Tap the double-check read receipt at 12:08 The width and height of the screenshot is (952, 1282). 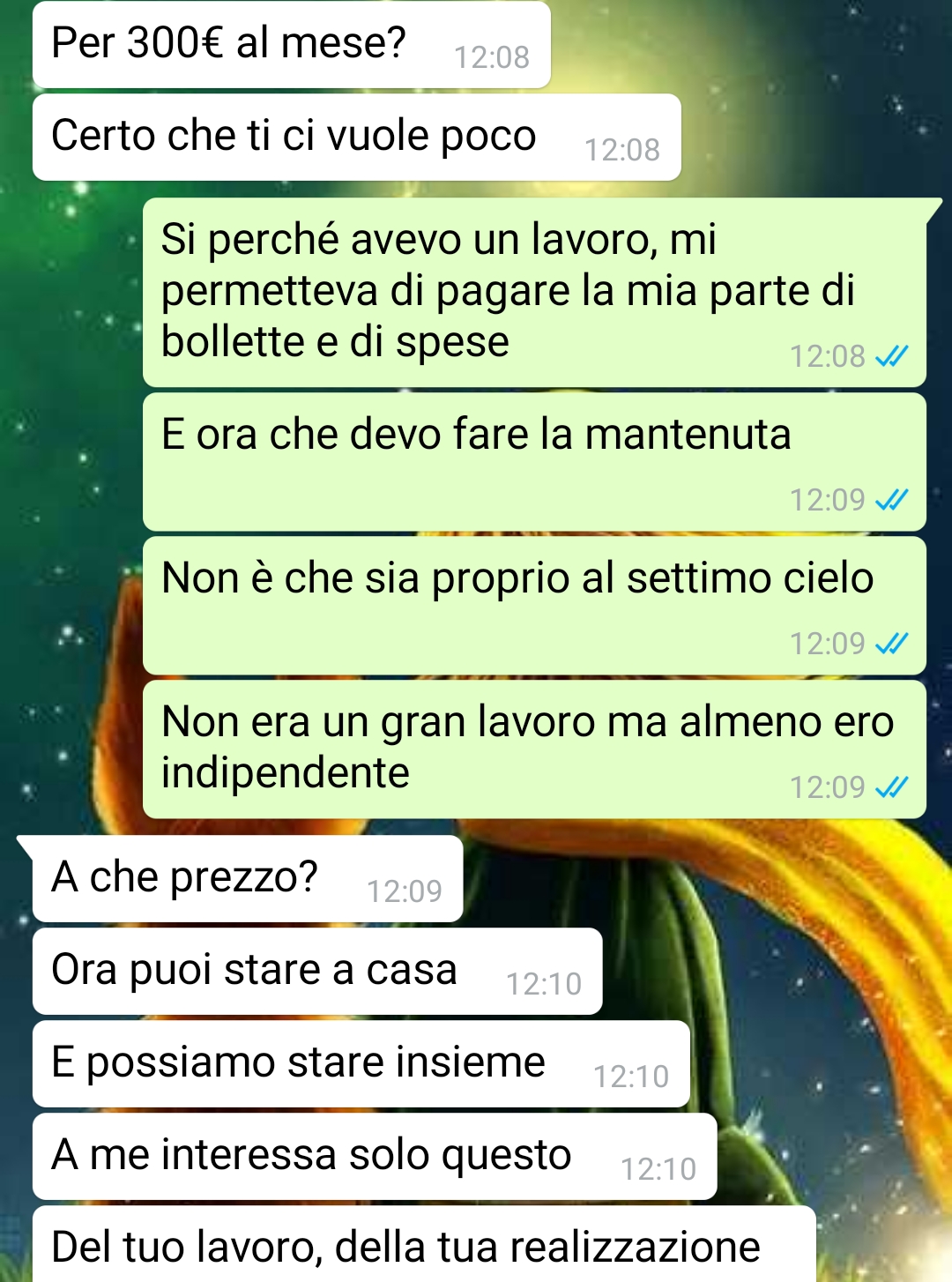(x=891, y=356)
